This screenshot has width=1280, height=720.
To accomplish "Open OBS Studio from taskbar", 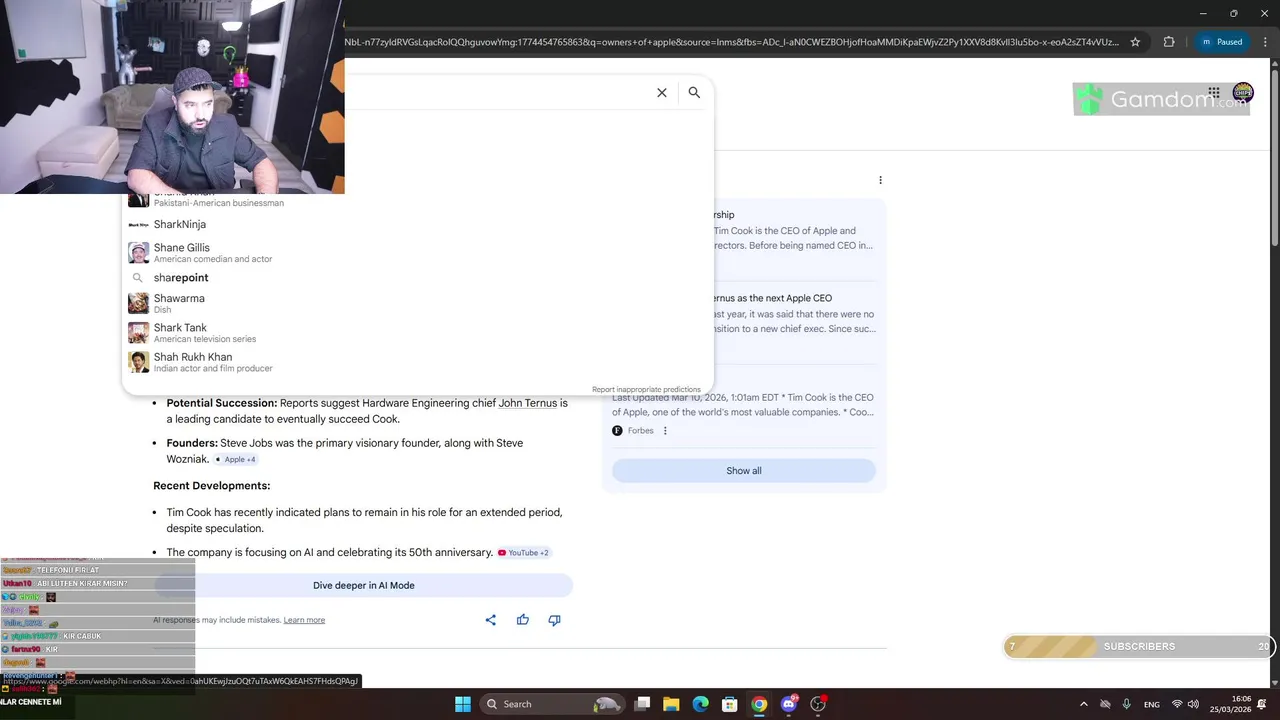I will (818, 704).
